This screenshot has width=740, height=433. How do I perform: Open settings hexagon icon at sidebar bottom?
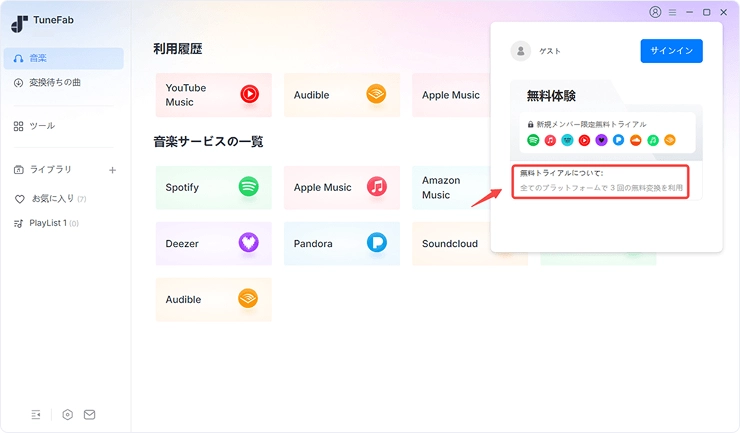(67, 415)
